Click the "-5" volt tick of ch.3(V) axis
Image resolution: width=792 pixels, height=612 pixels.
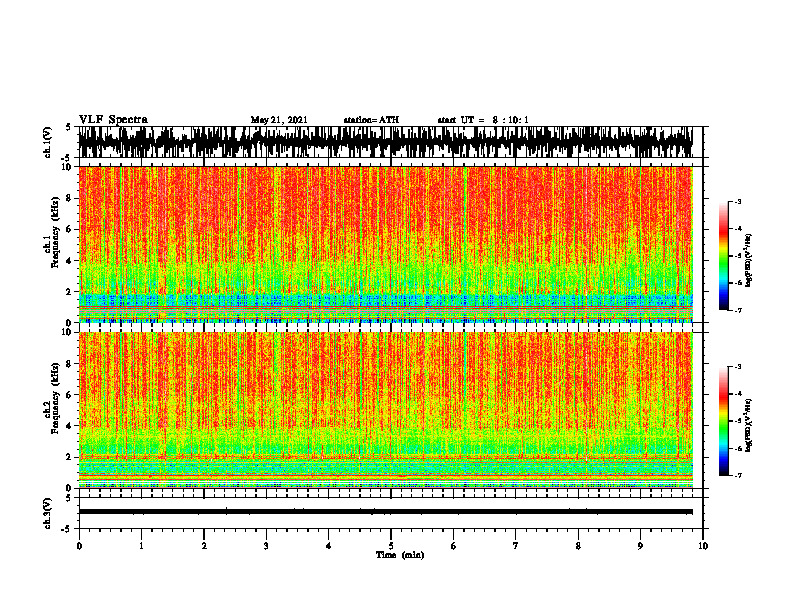point(67,530)
